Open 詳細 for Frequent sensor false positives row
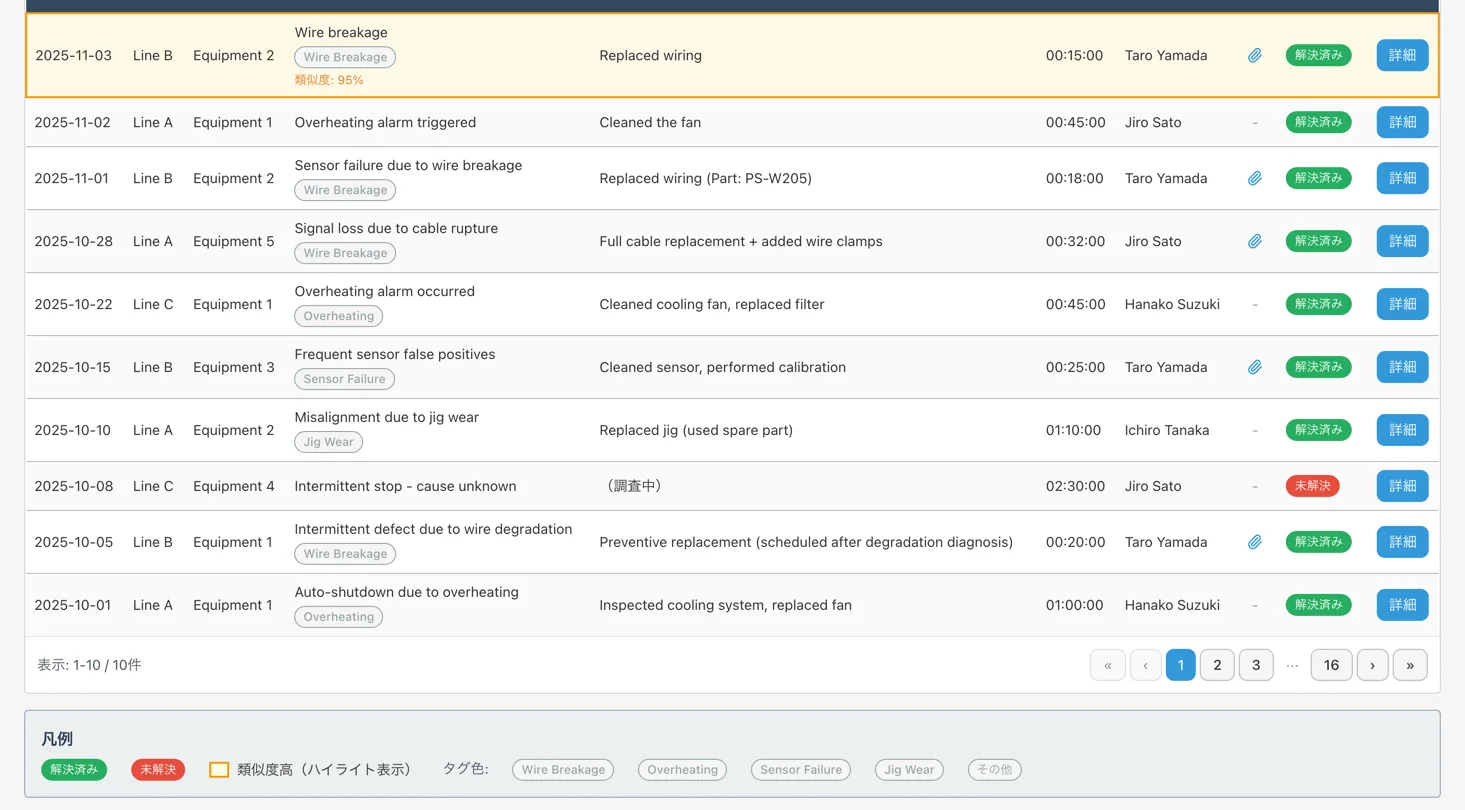The width and height of the screenshot is (1465, 810). (x=1402, y=367)
